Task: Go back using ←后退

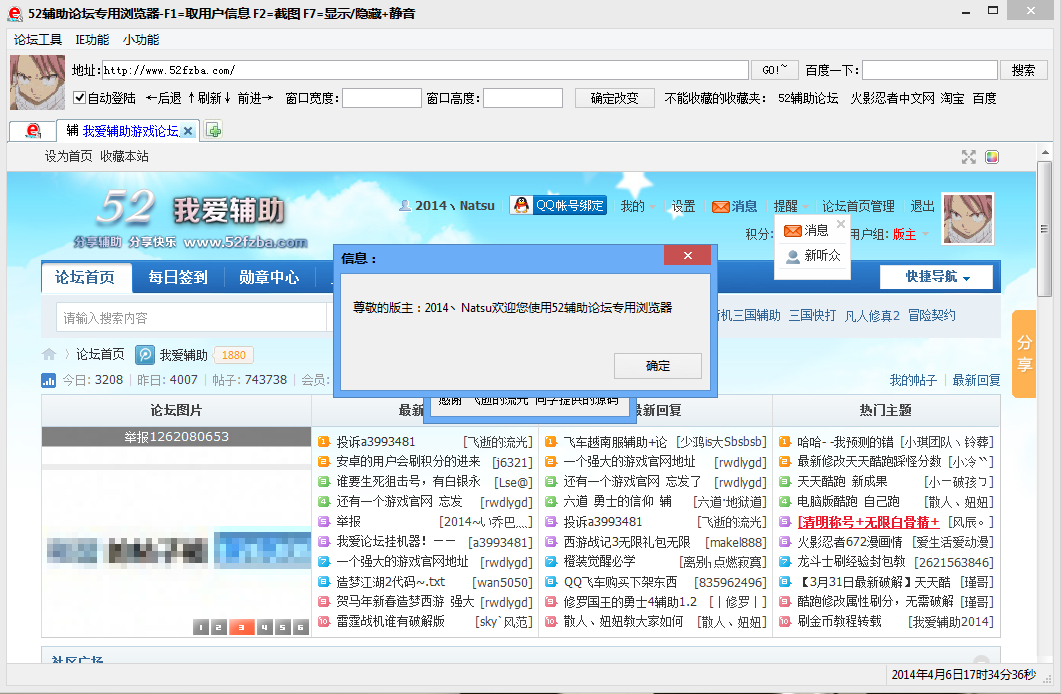Action: tap(164, 99)
